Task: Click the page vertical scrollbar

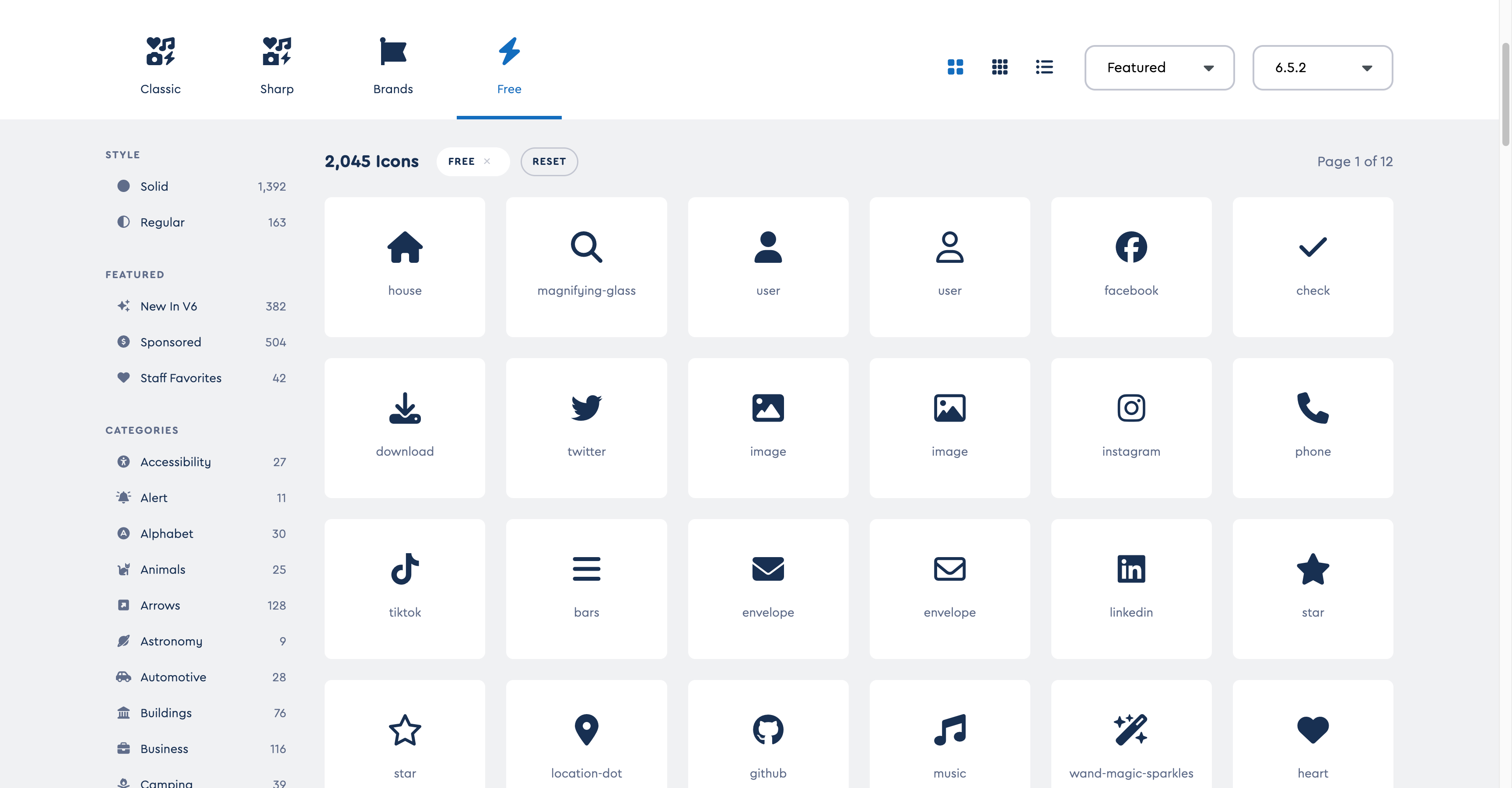Action: [1505, 94]
